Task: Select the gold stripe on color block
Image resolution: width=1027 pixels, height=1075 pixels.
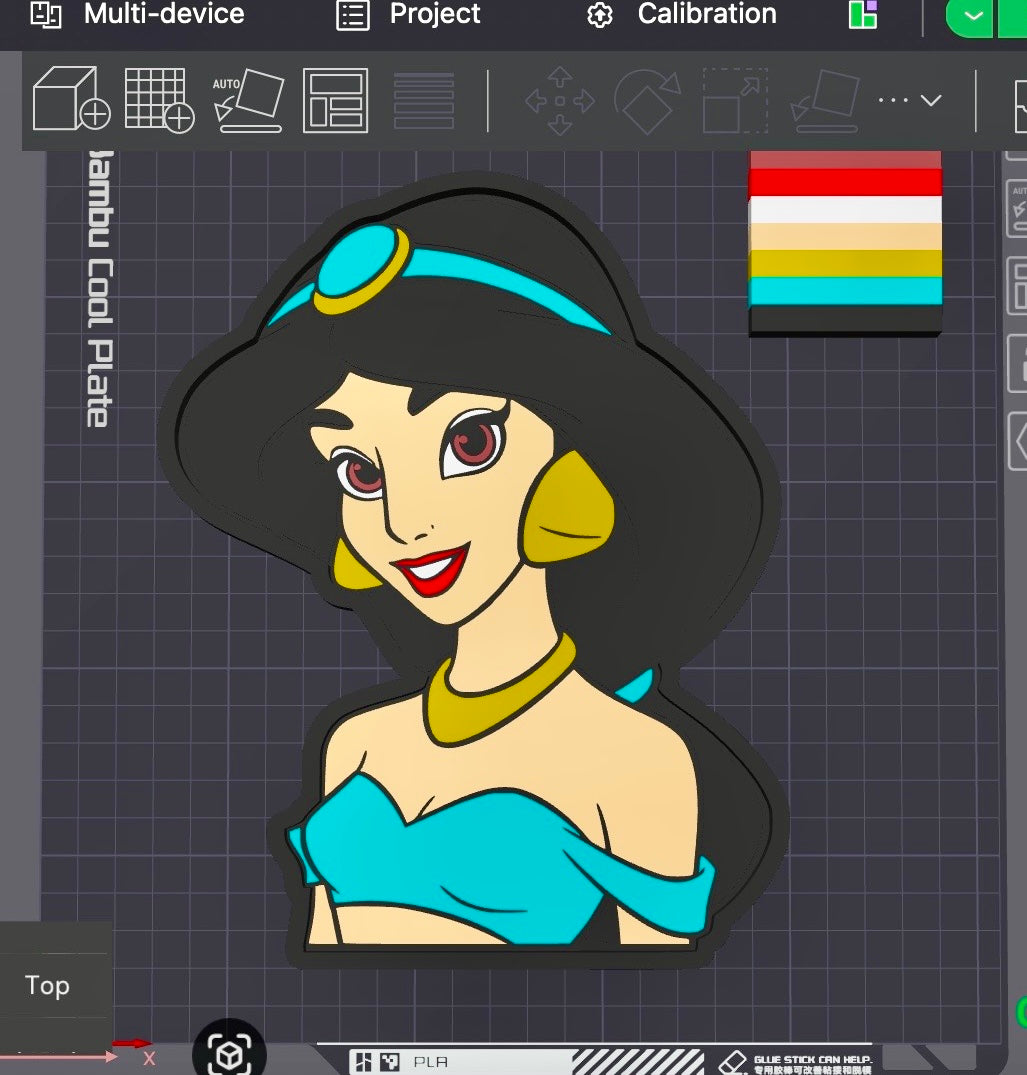Action: click(x=845, y=263)
